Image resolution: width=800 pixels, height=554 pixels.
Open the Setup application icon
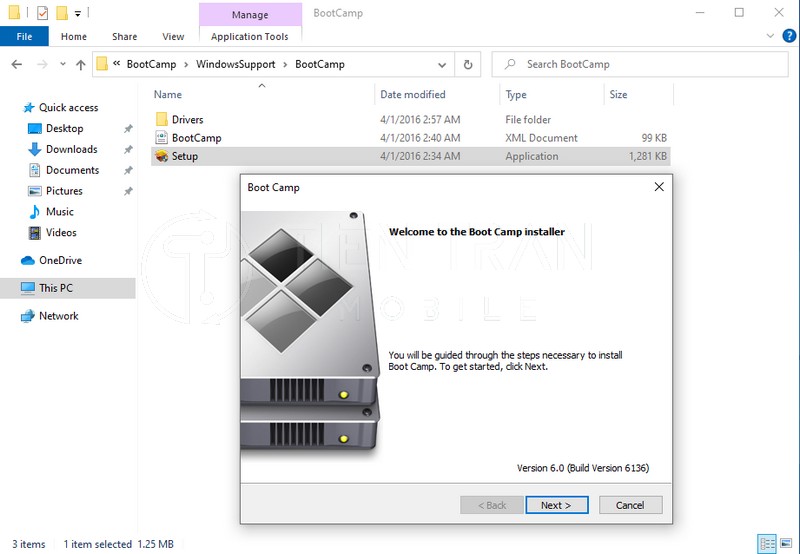[162, 156]
